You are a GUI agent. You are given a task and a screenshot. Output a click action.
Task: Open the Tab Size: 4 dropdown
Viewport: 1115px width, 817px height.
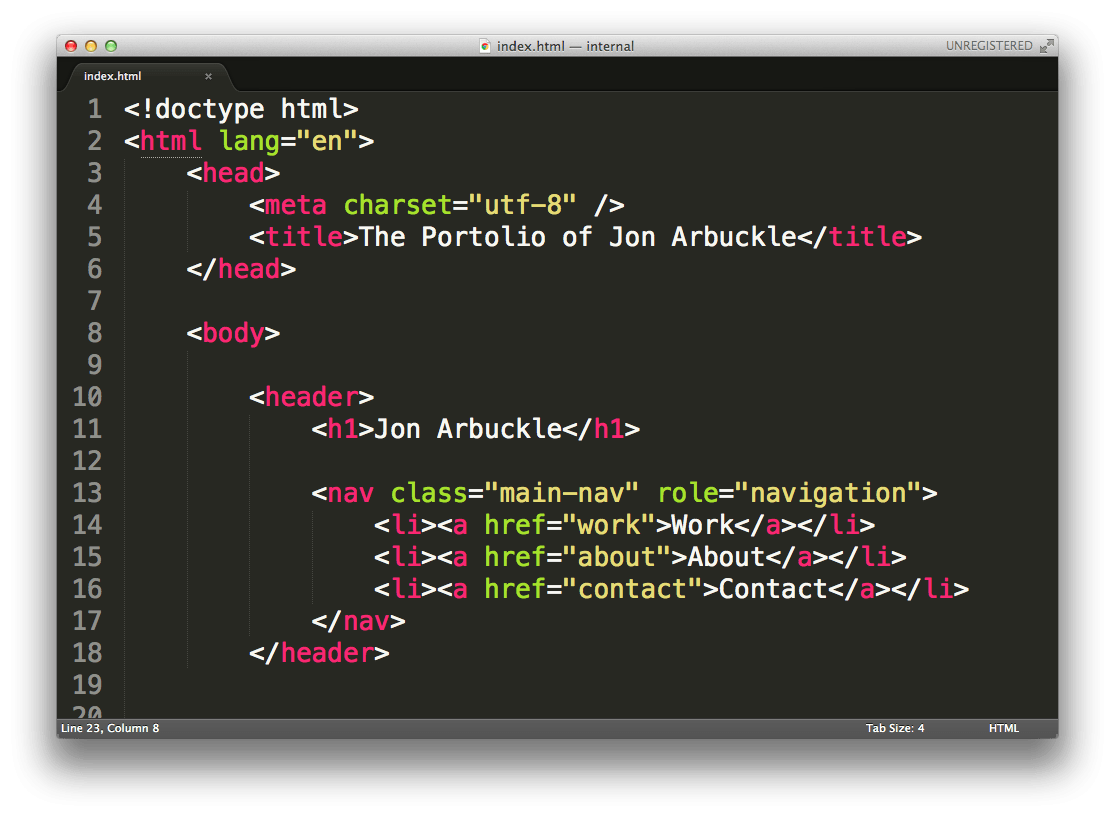click(895, 728)
